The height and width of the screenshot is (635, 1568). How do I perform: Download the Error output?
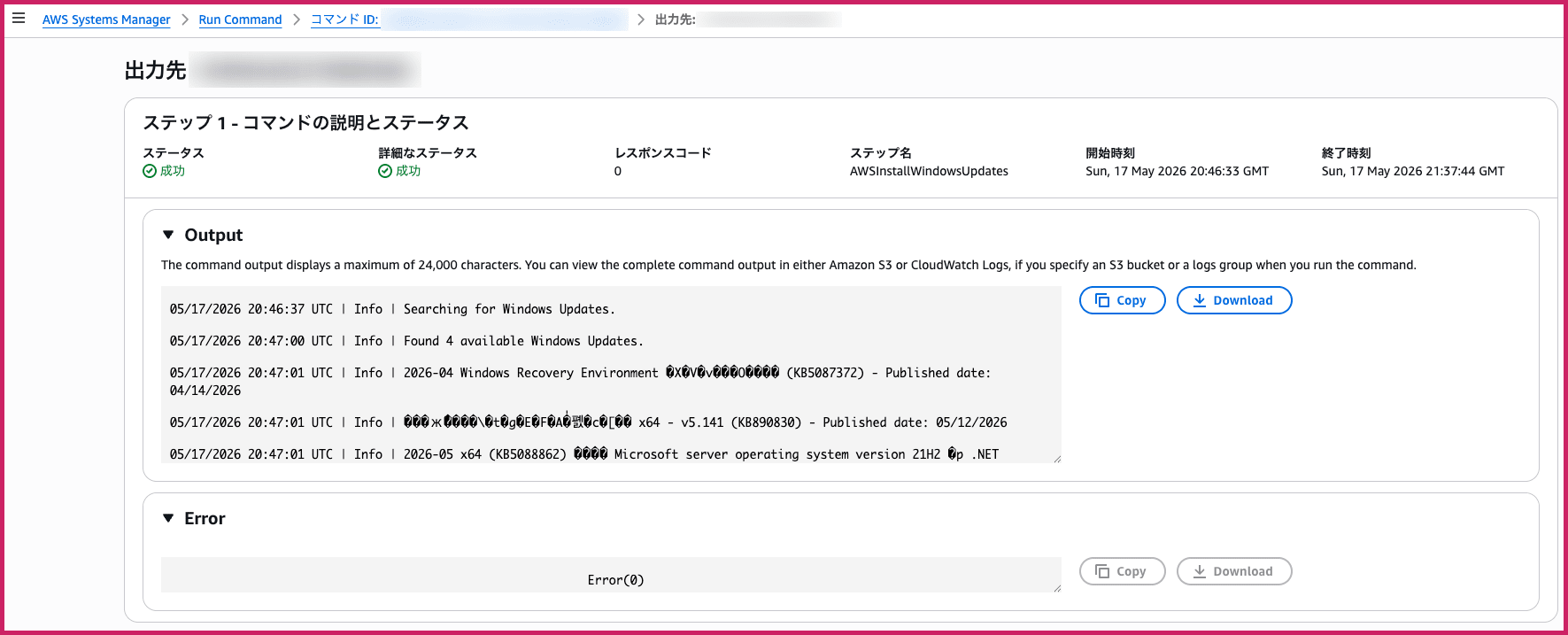[1233, 571]
